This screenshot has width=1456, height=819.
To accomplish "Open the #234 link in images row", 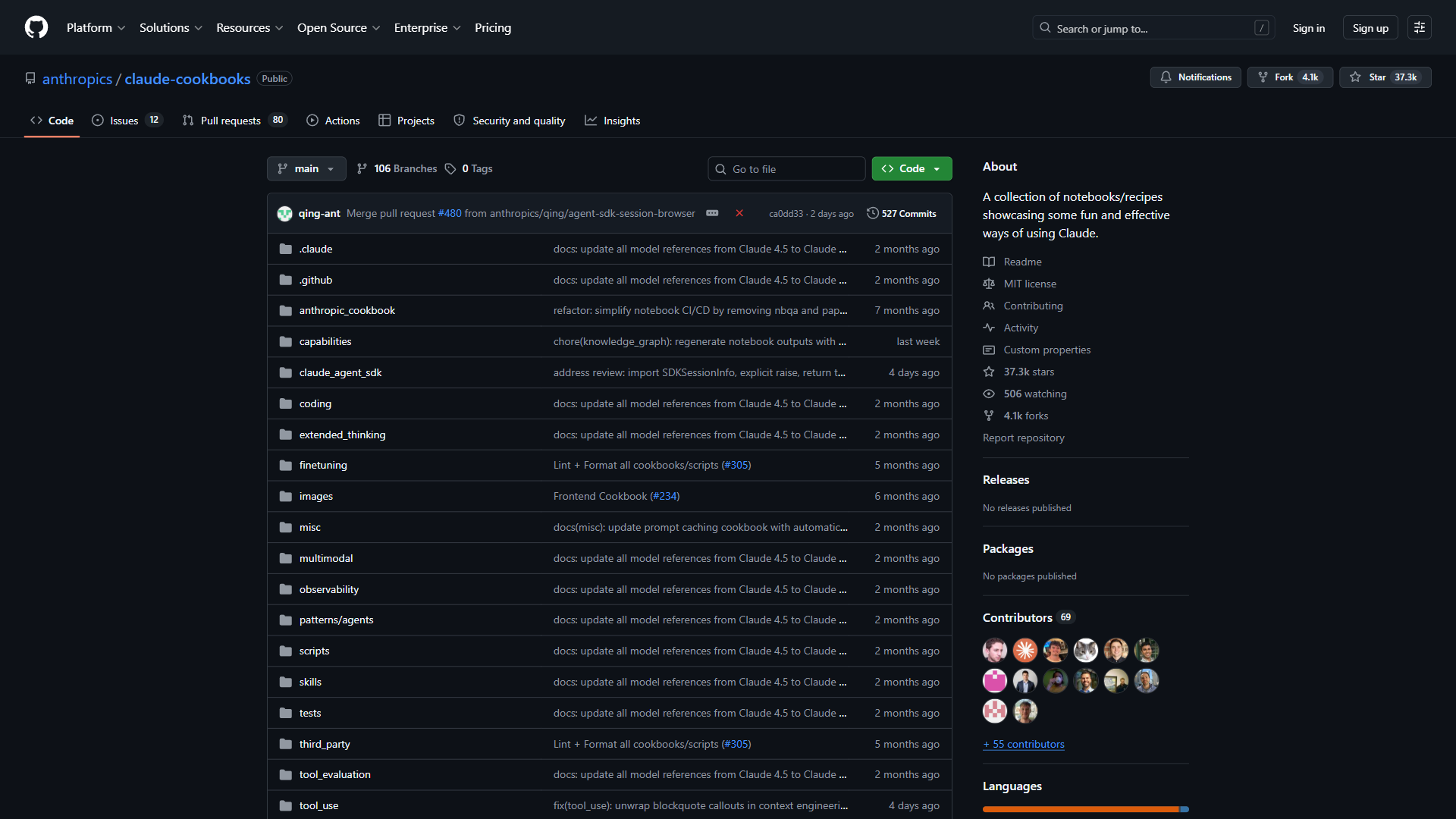I will click(x=664, y=496).
